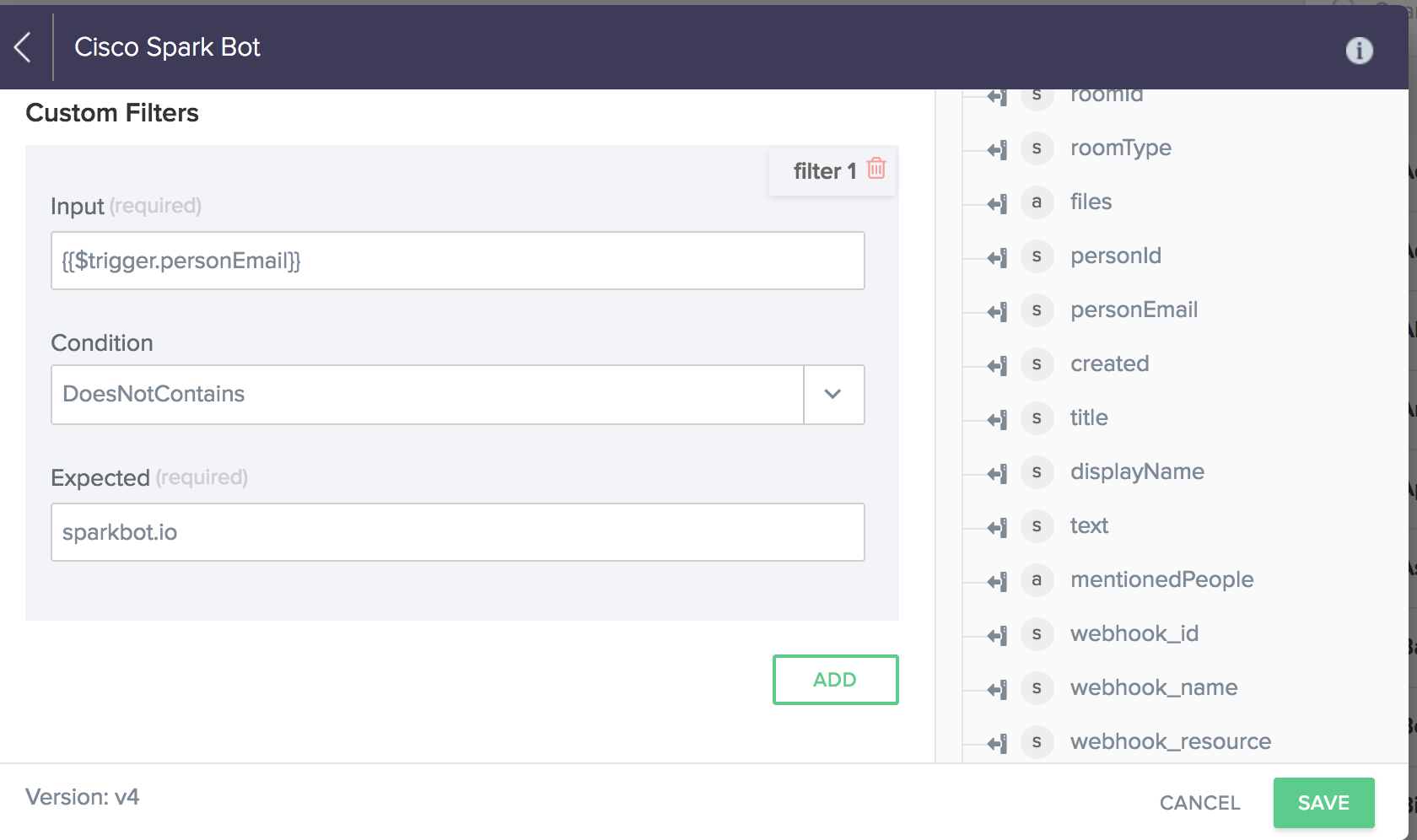This screenshot has height=840, width=1417.
Task: Insert webhook_name via its arrow icon
Action: point(998,690)
